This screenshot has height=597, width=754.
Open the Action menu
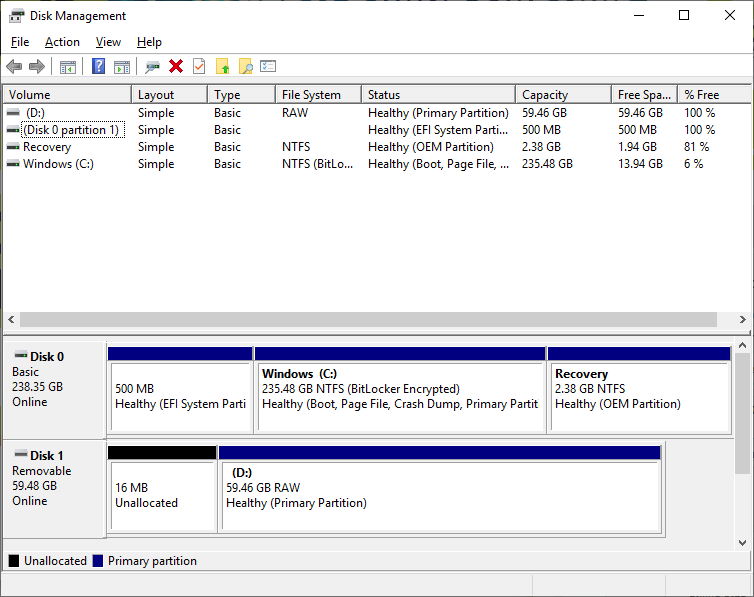pos(62,42)
